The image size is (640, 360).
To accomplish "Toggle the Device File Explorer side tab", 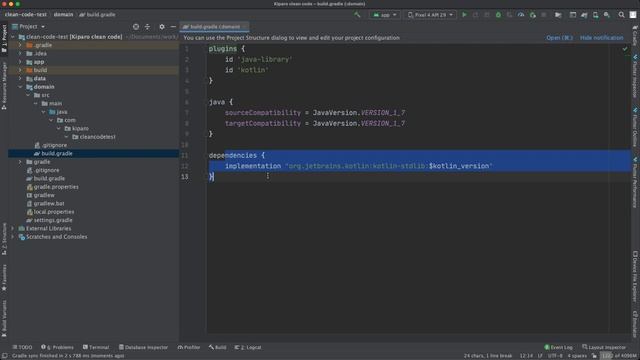I will (x=636, y=276).
